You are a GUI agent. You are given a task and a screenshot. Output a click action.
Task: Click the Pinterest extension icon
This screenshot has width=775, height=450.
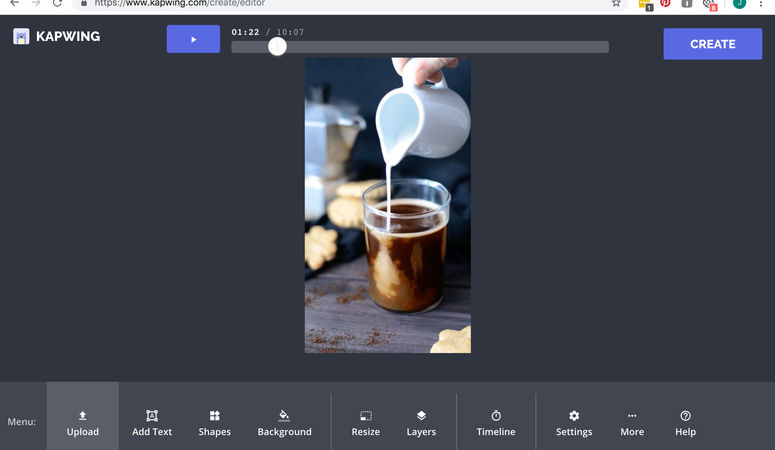click(665, 3)
